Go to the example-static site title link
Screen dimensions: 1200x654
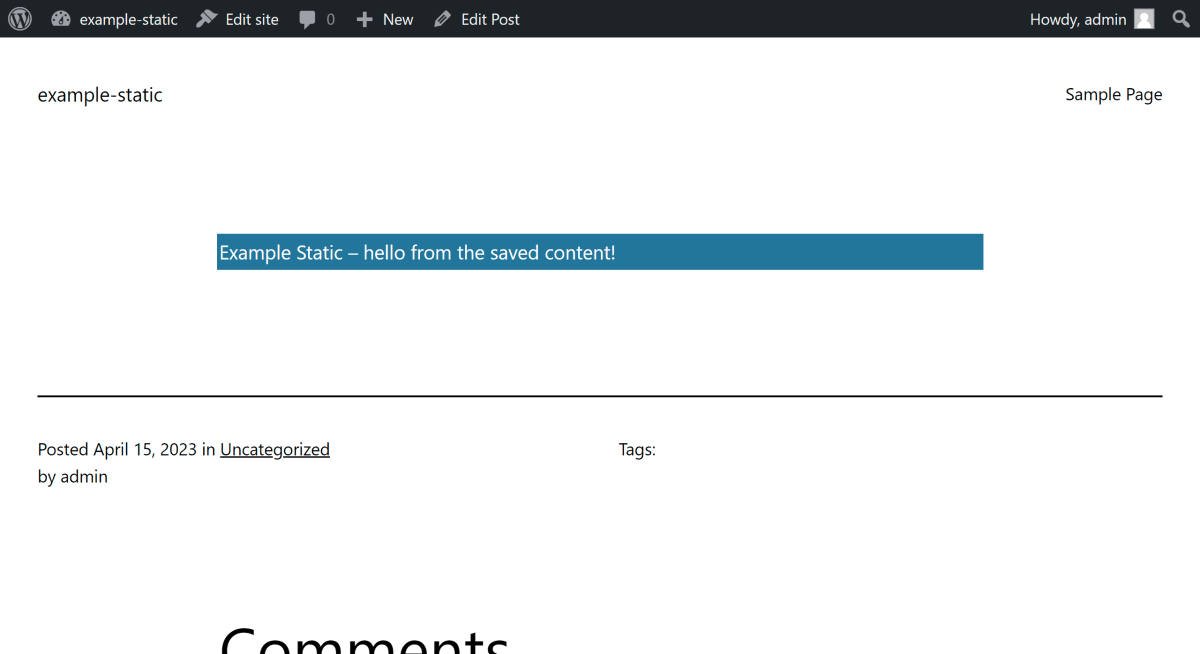(x=100, y=95)
